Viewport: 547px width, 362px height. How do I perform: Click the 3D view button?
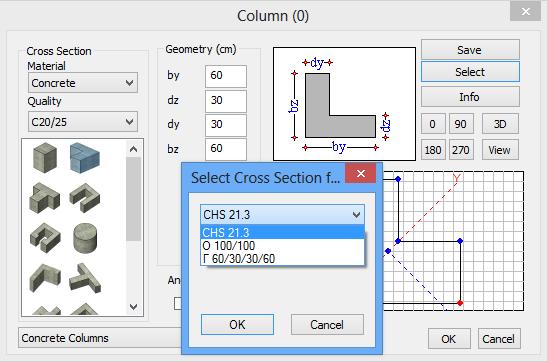pyautogui.click(x=500, y=124)
